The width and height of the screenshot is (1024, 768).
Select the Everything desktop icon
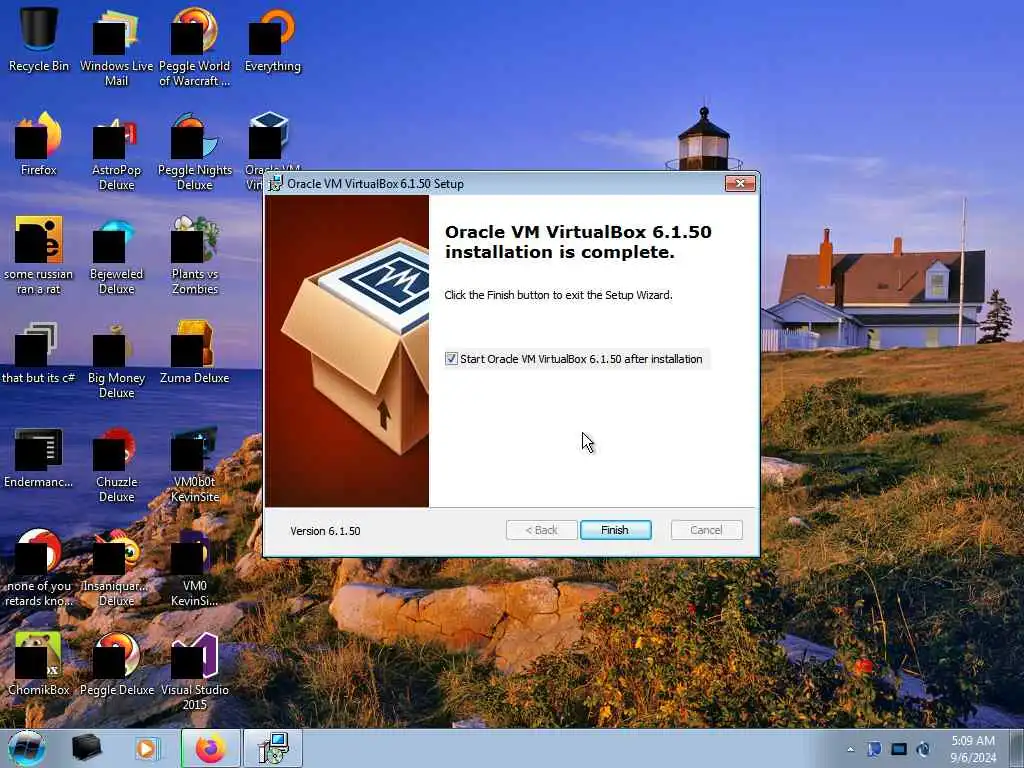pos(272,40)
